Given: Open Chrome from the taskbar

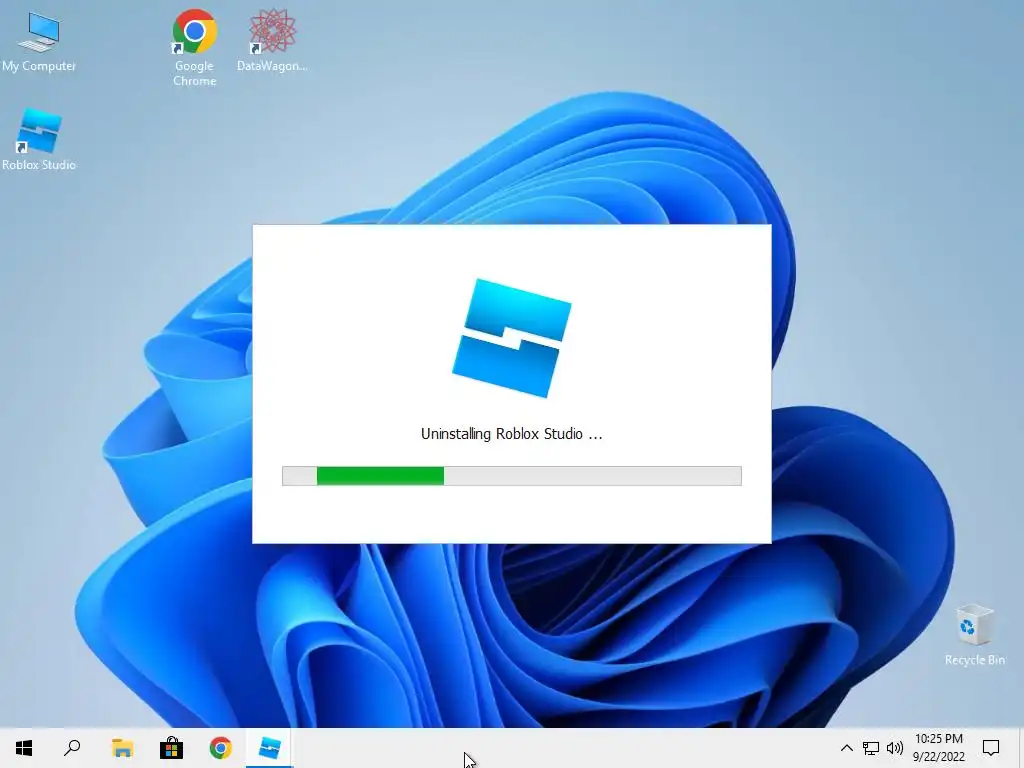Looking at the screenshot, I should 221,748.
